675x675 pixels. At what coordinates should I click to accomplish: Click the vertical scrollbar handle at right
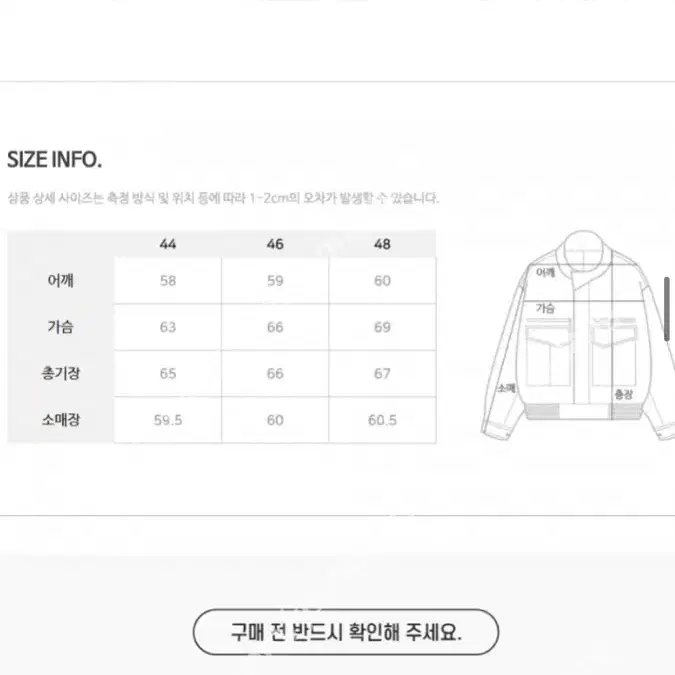coord(667,309)
